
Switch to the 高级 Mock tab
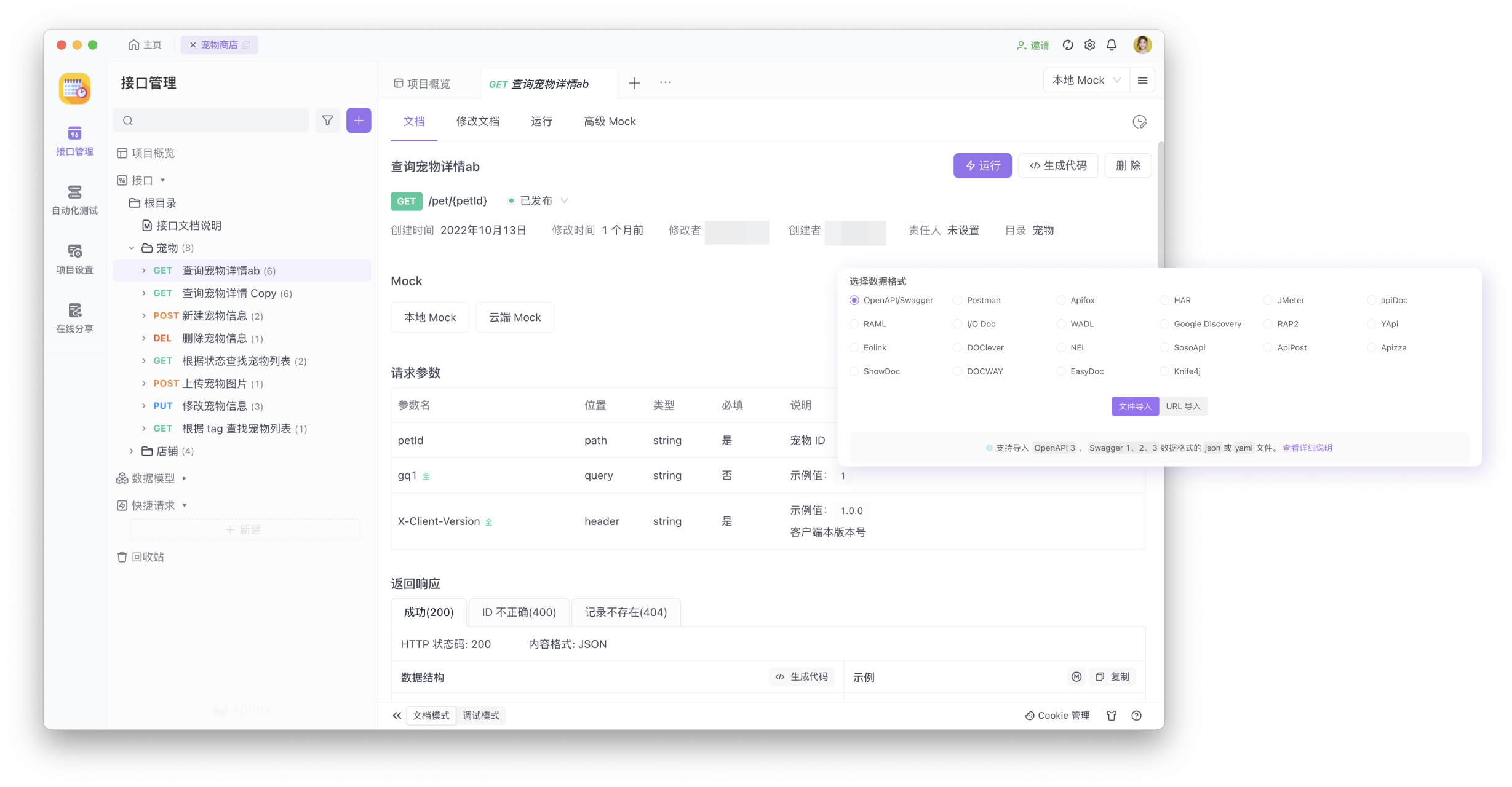click(609, 121)
